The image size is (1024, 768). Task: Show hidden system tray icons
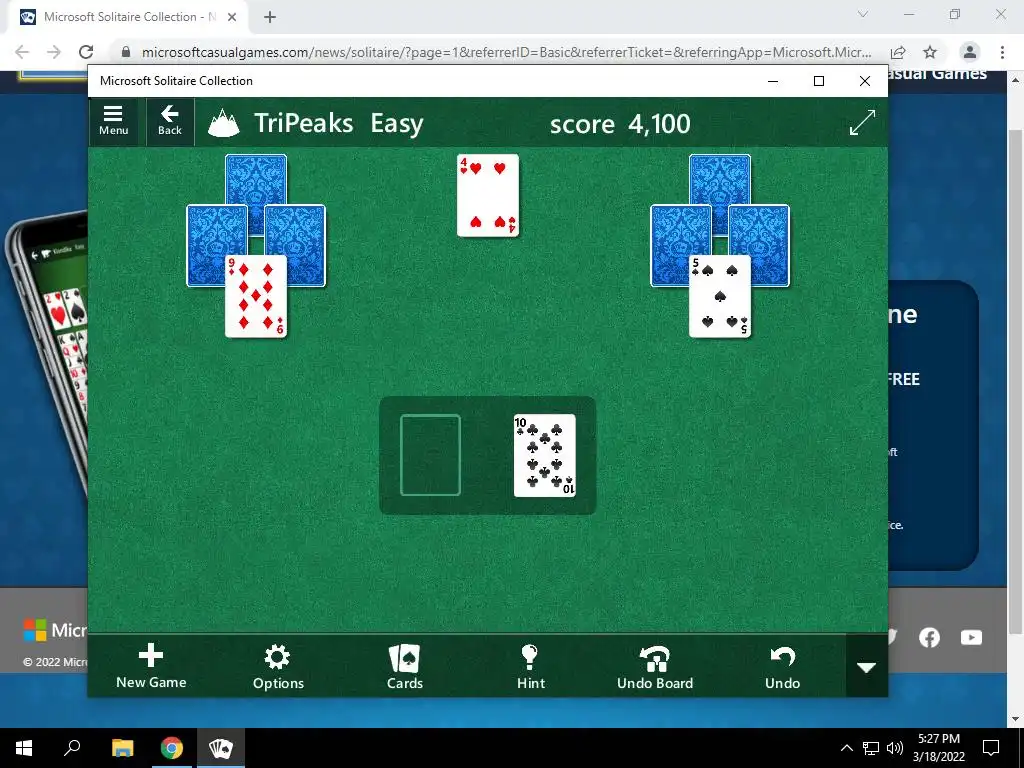click(x=846, y=748)
